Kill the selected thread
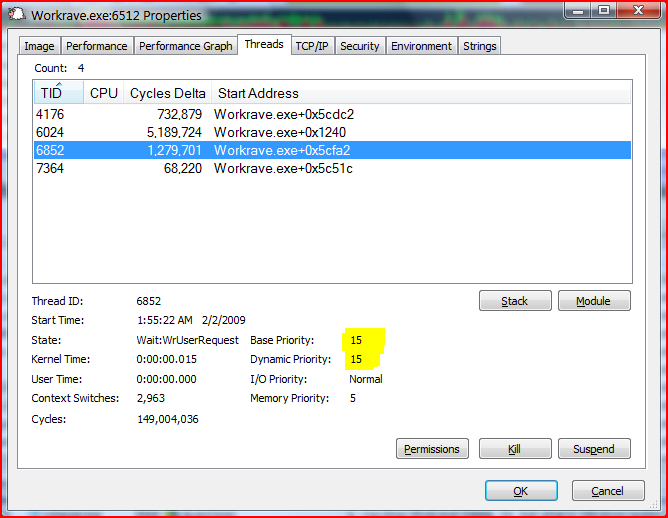The image size is (668, 518). coord(514,449)
